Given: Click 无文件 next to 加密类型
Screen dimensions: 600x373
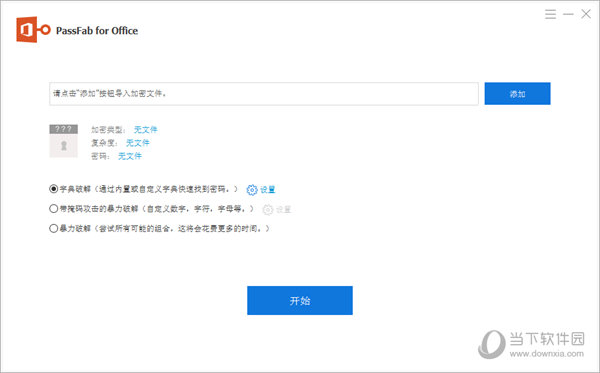Looking at the screenshot, I should pyautogui.click(x=145, y=130).
